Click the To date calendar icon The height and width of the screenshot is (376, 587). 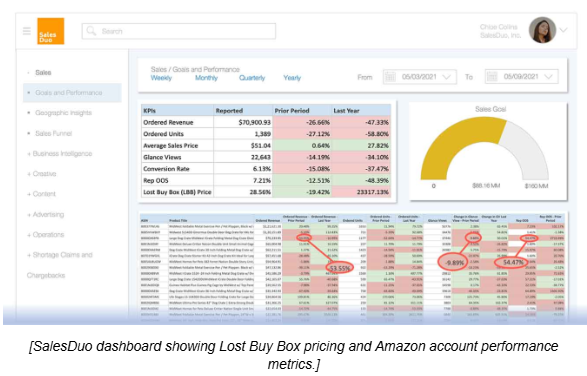pyautogui.click(x=492, y=77)
